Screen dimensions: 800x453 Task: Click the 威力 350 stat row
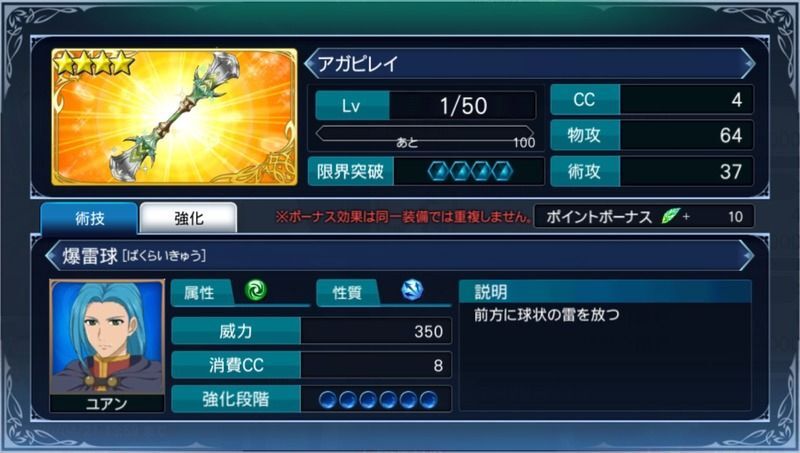(312, 331)
